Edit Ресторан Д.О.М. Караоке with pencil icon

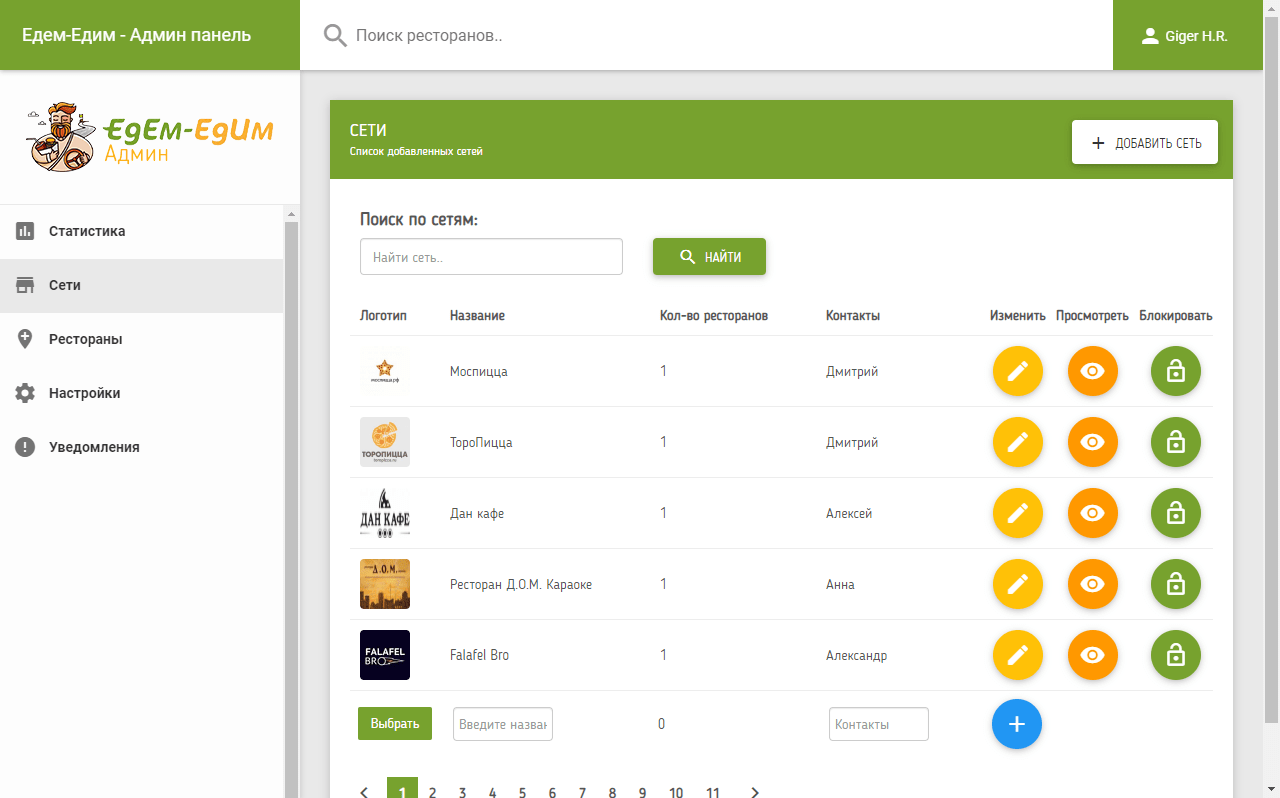1018,584
